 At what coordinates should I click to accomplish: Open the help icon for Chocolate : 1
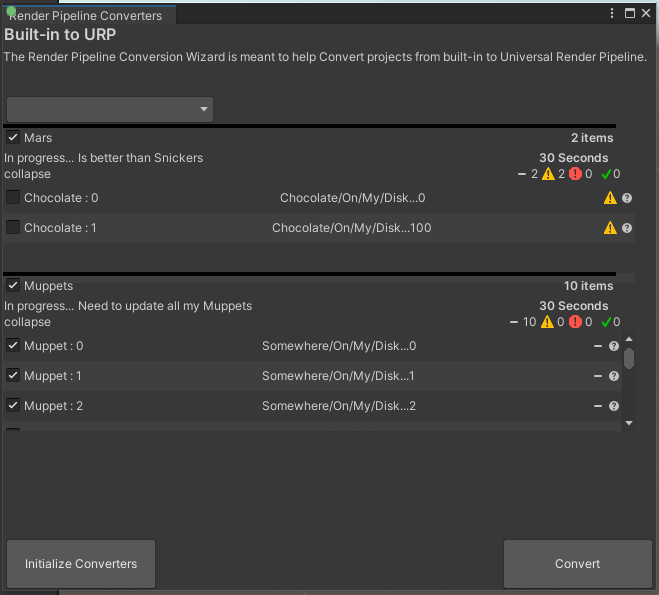(627, 228)
